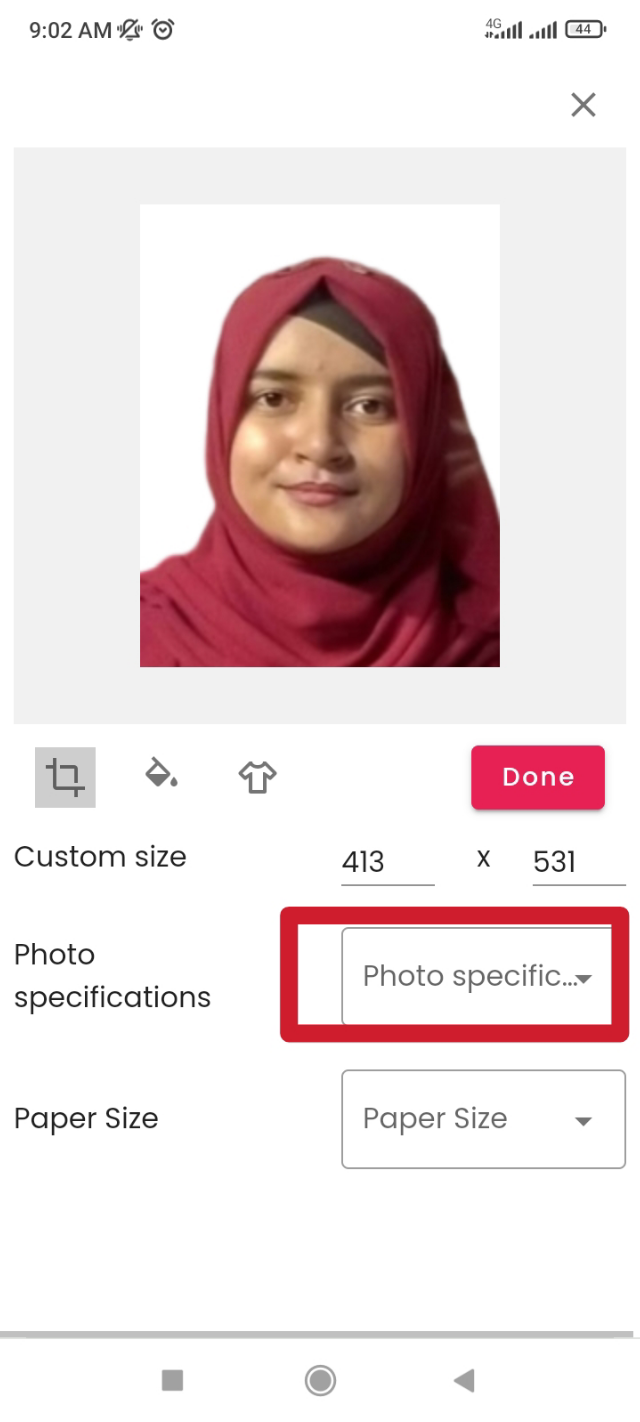Edit the custom height field showing 531

tap(578, 862)
